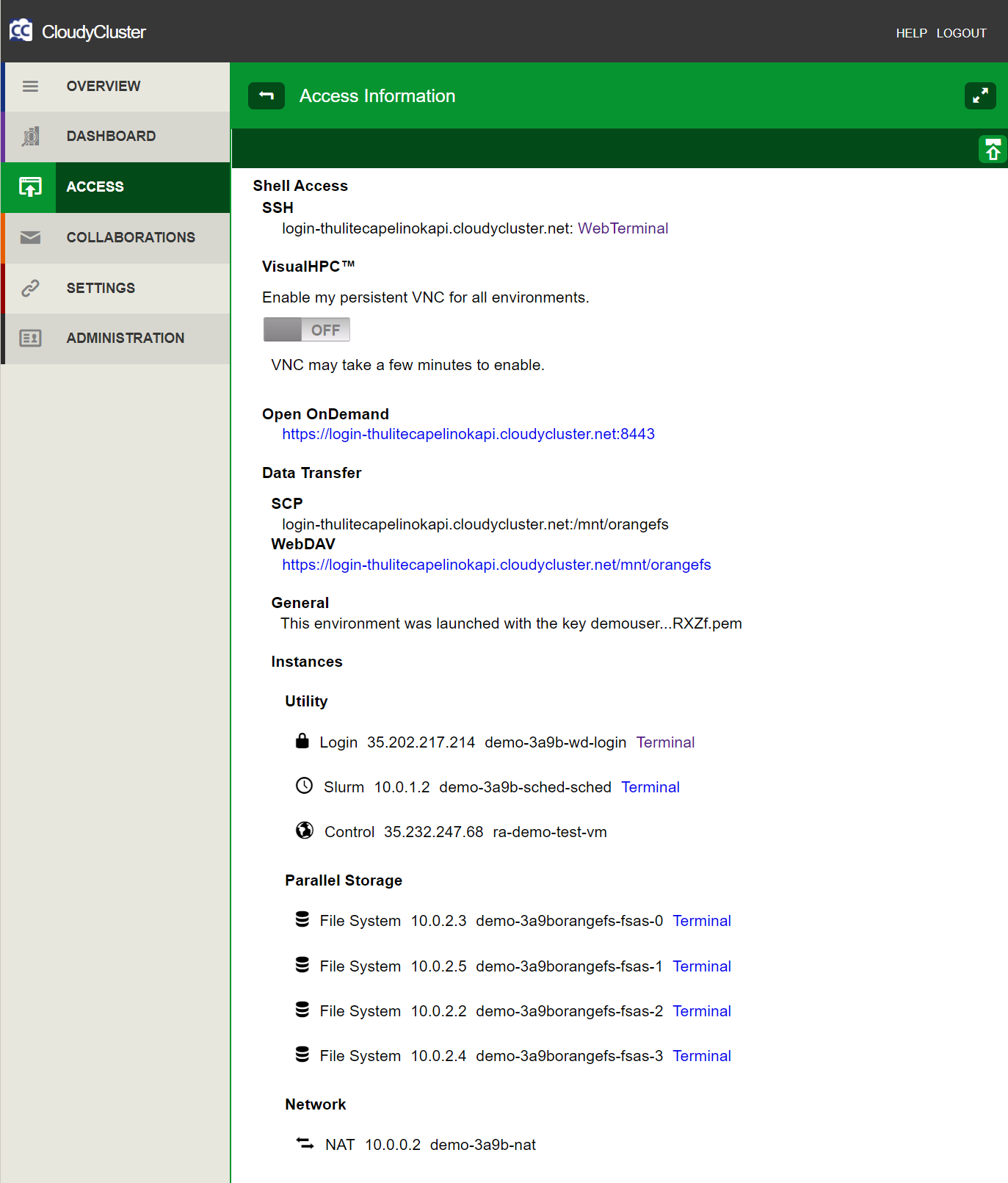The height and width of the screenshot is (1183, 1008).
Task: Open Terminal for demo-3a9borangefs-fsas-2
Action: click(x=702, y=1011)
